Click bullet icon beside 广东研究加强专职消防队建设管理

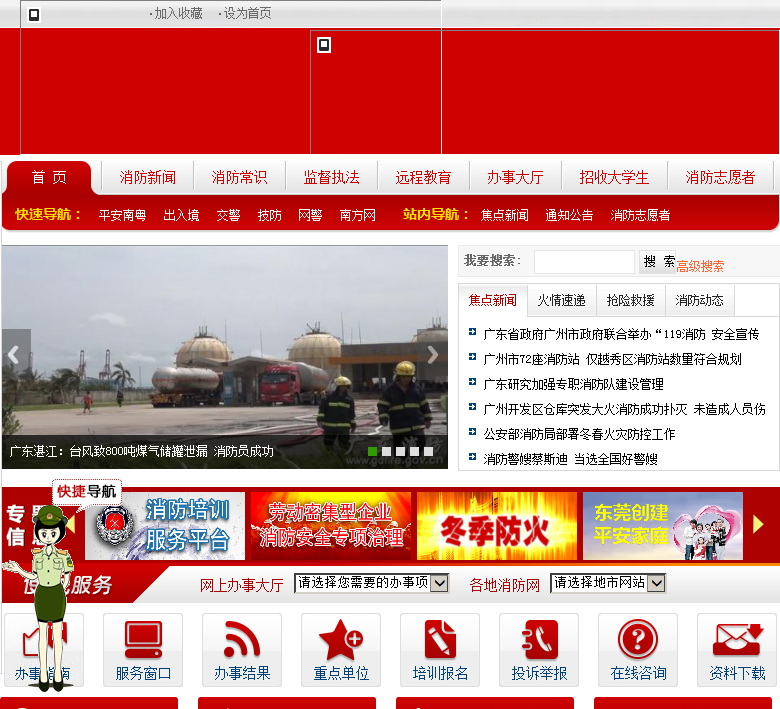pyautogui.click(x=473, y=382)
